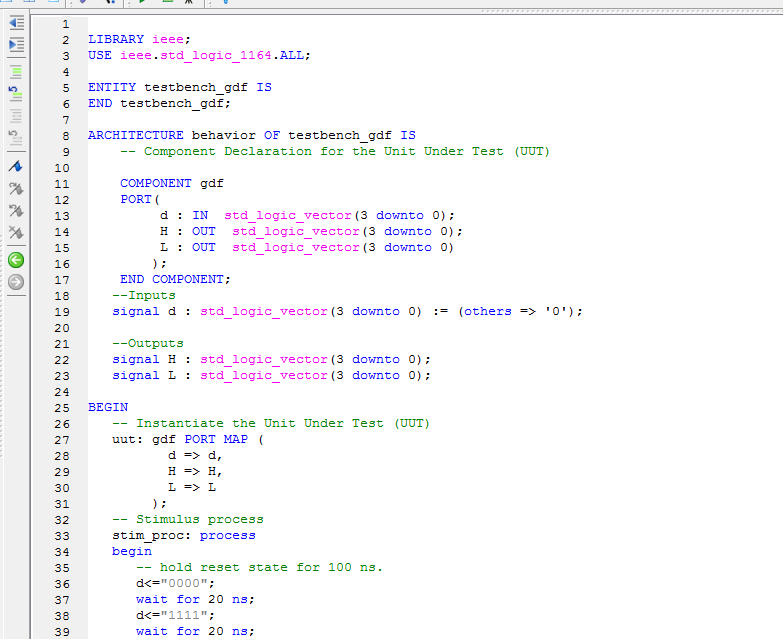Click the '--Inputs' comment
The width and height of the screenshot is (783, 639).
pyautogui.click(x=144, y=295)
